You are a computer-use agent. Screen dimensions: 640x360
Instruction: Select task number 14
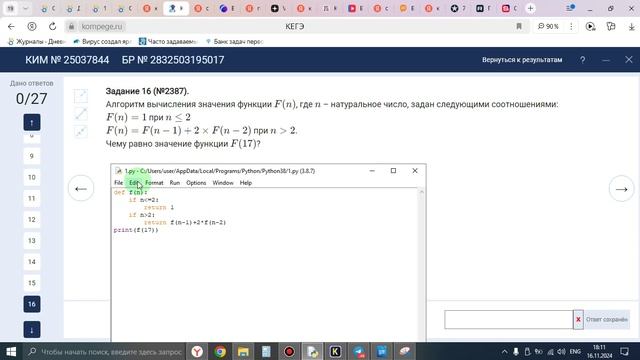[32, 262]
